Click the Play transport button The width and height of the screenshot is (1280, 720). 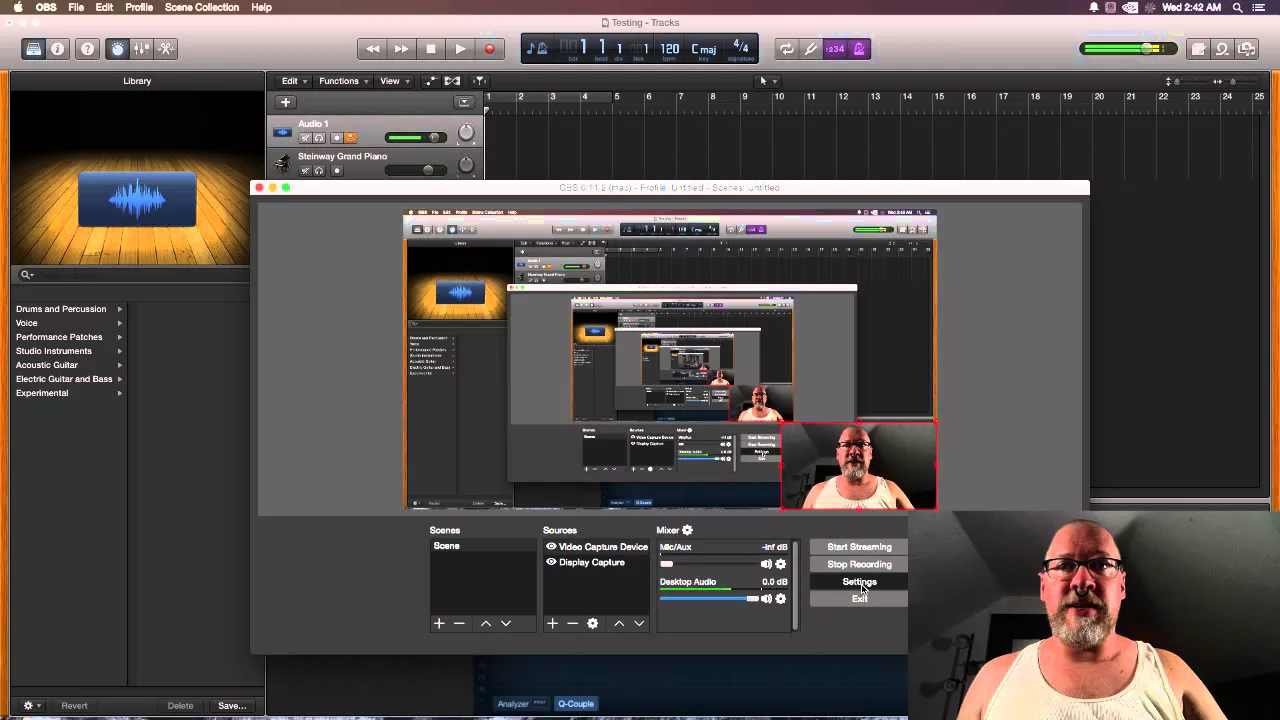(x=460, y=49)
